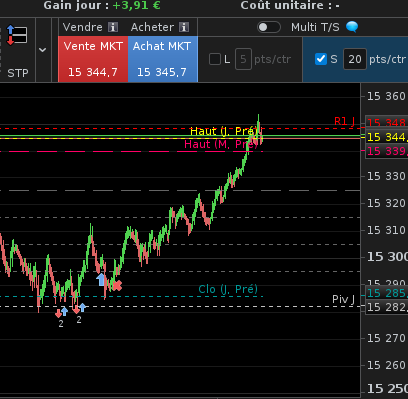Toggle the Multi T/S switch

tap(269, 27)
